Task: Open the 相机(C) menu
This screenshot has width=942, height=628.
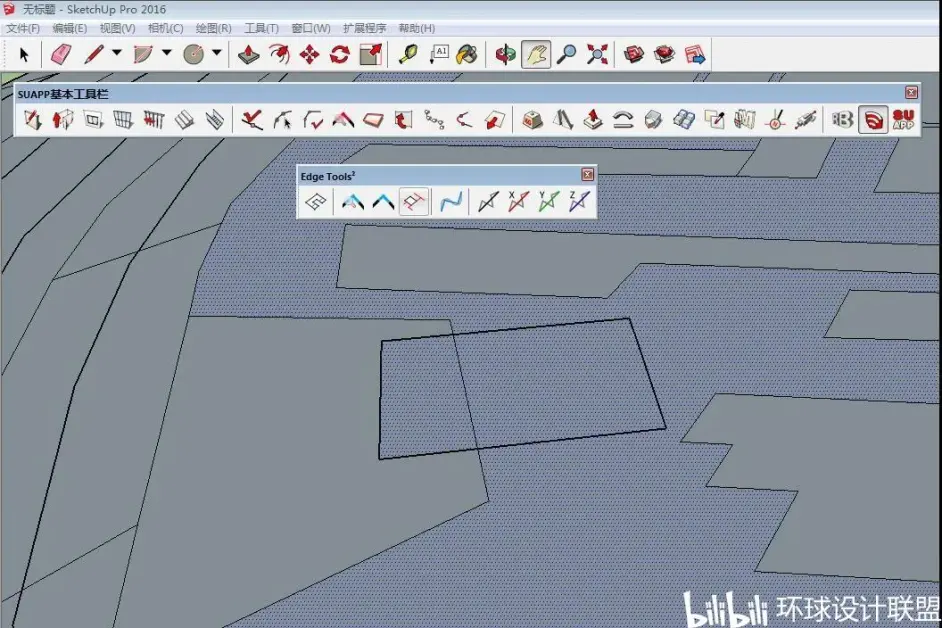Action: [165, 28]
